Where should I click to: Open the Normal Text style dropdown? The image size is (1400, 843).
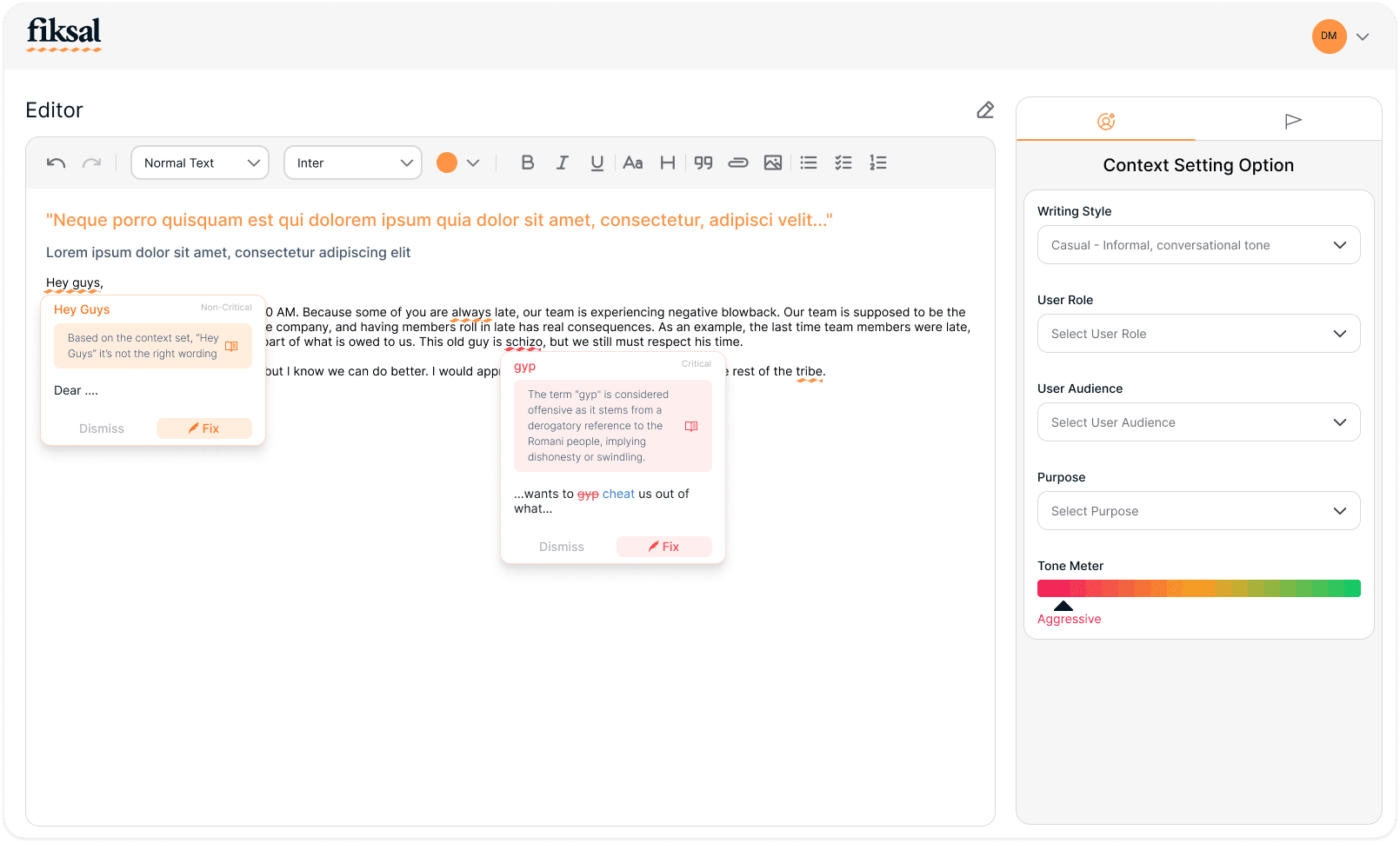pos(199,163)
